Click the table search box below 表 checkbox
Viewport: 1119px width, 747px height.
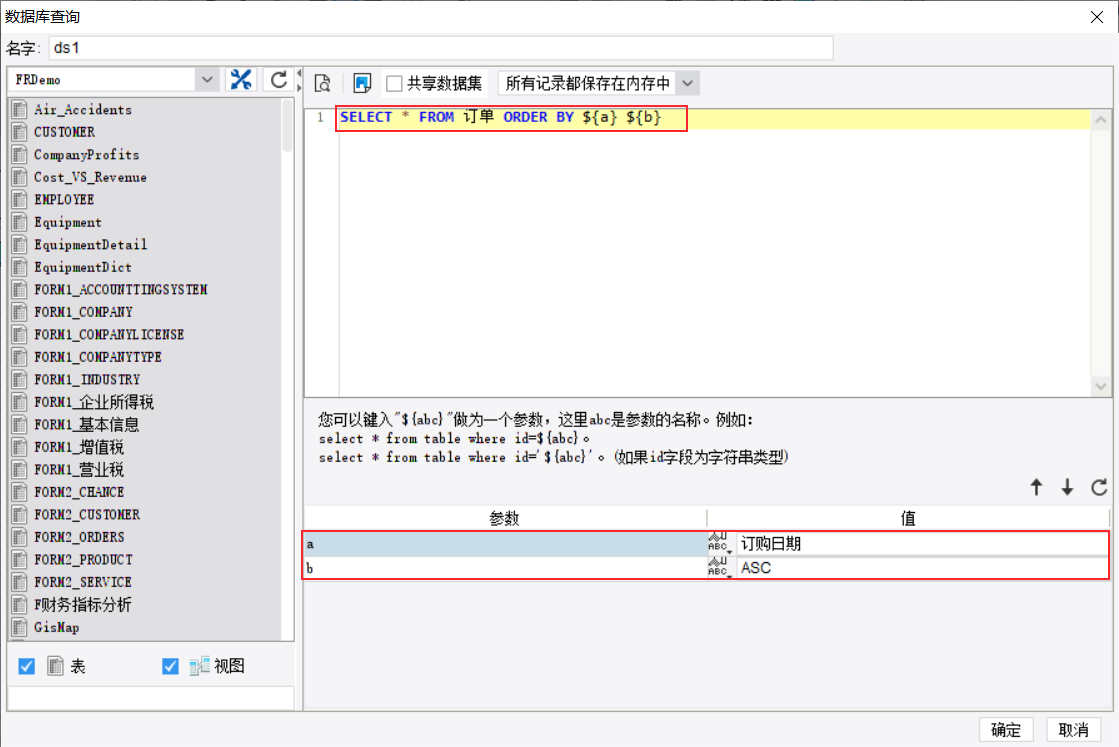pyautogui.click(x=151, y=698)
